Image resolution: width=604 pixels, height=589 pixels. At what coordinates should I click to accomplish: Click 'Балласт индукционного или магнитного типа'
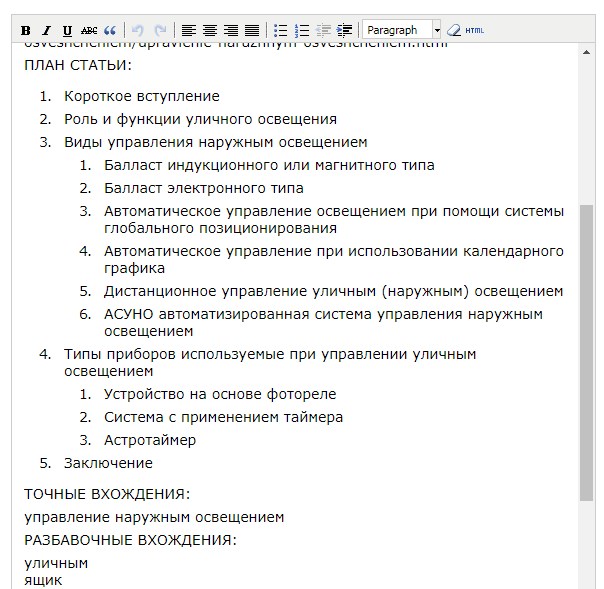[x=269, y=165]
